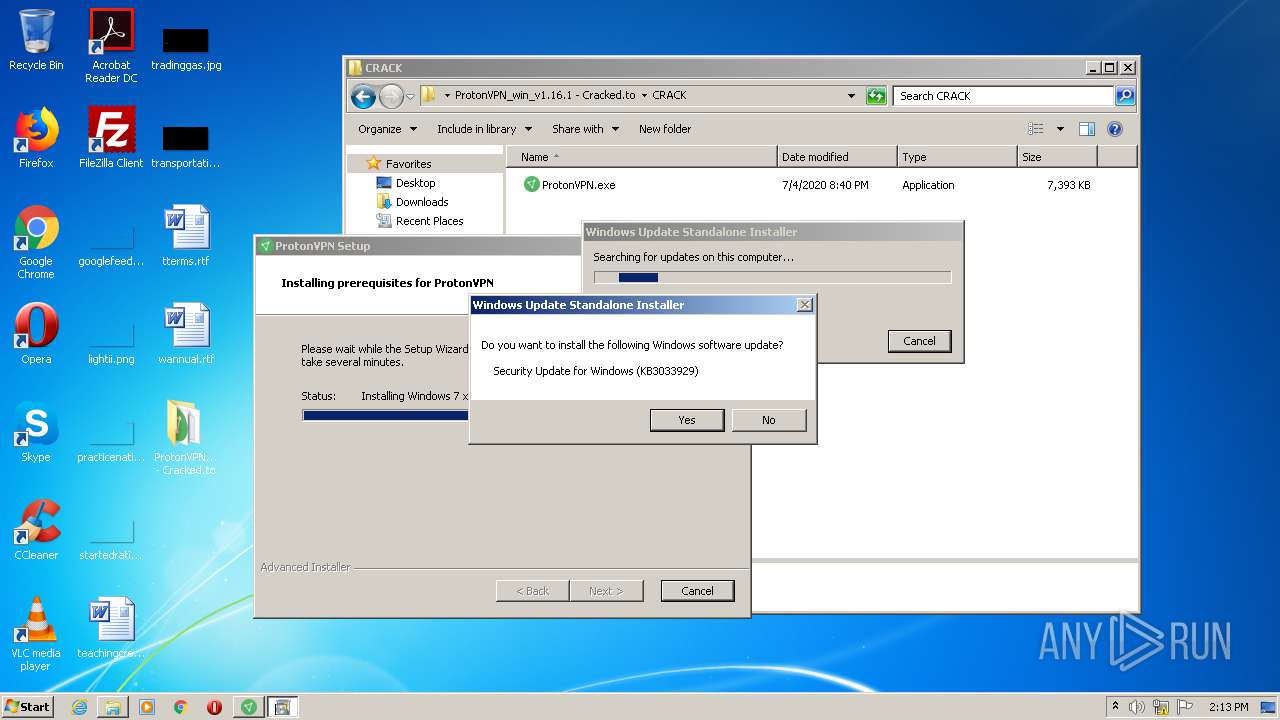Open Include in library menu
The height and width of the screenshot is (720, 1280).
[484, 129]
